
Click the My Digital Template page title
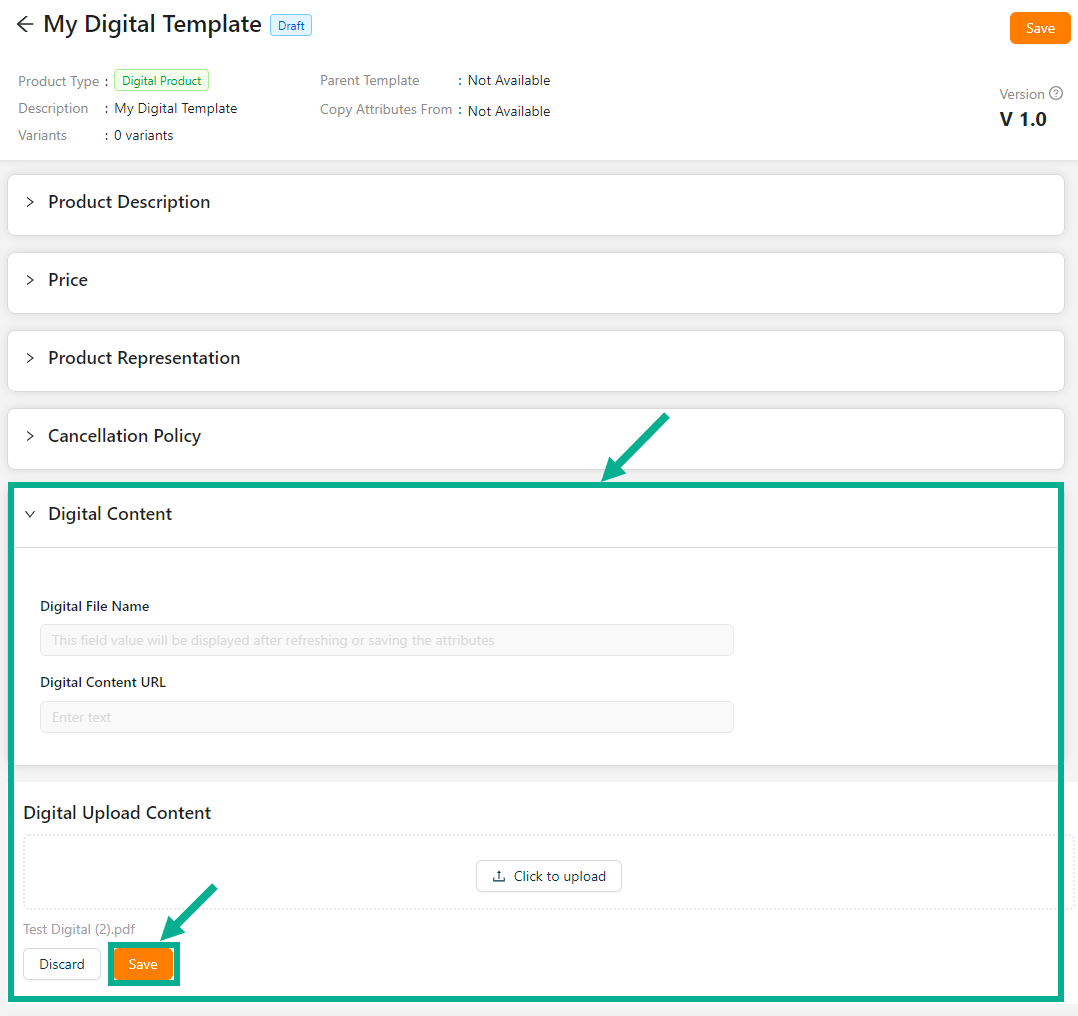152,25
